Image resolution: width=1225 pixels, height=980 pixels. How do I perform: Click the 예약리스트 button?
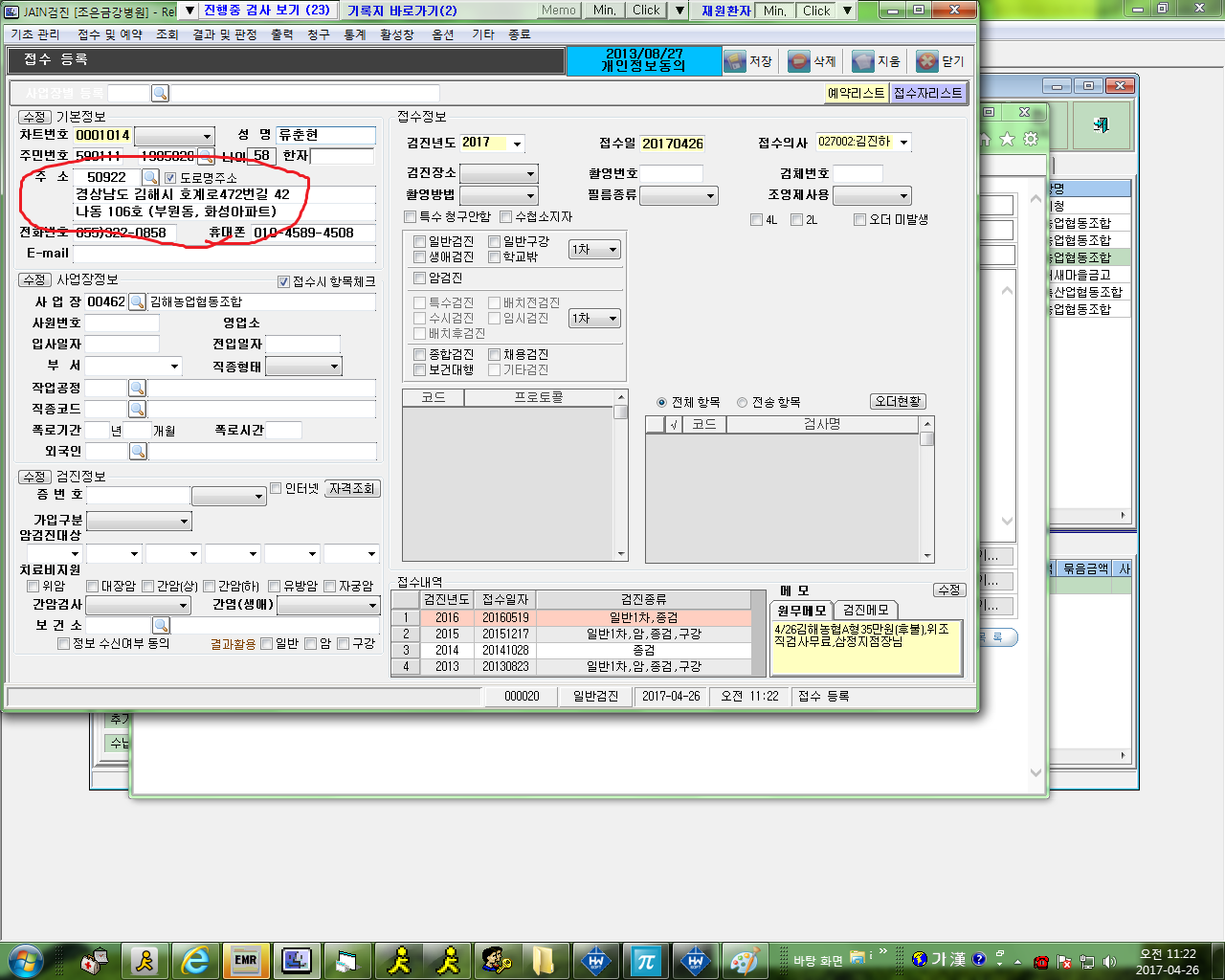(x=857, y=93)
